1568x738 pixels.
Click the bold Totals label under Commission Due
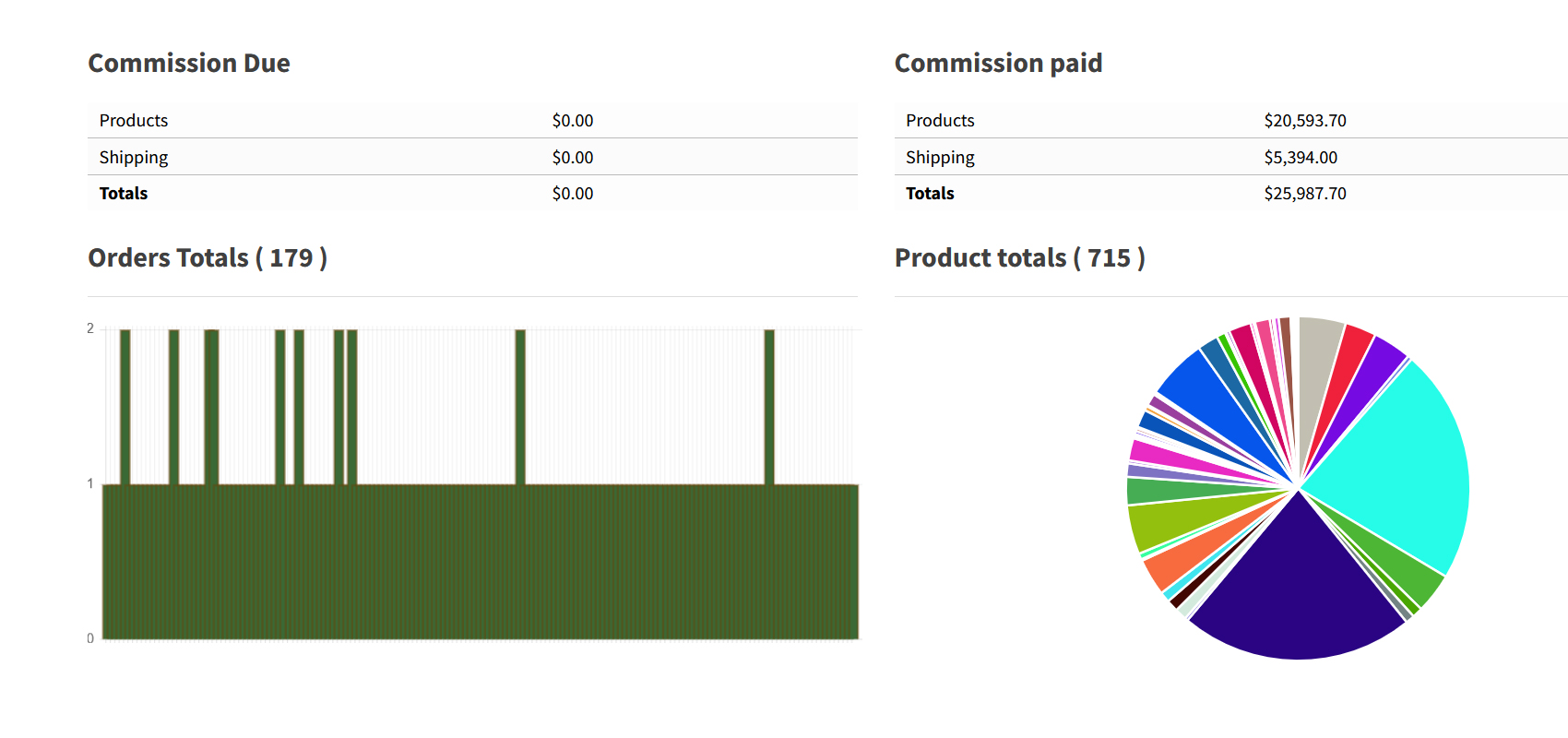coord(124,194)
